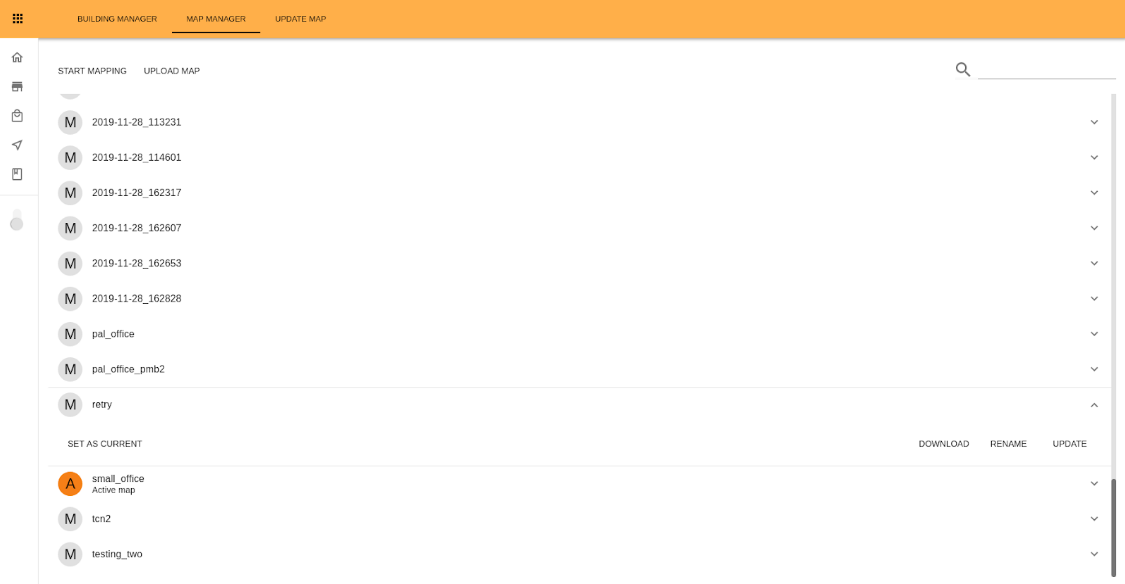Click the M avatar of tcn2
Image resolution: width=1125 pixels, height=584 pixels.
coord(70,519)
